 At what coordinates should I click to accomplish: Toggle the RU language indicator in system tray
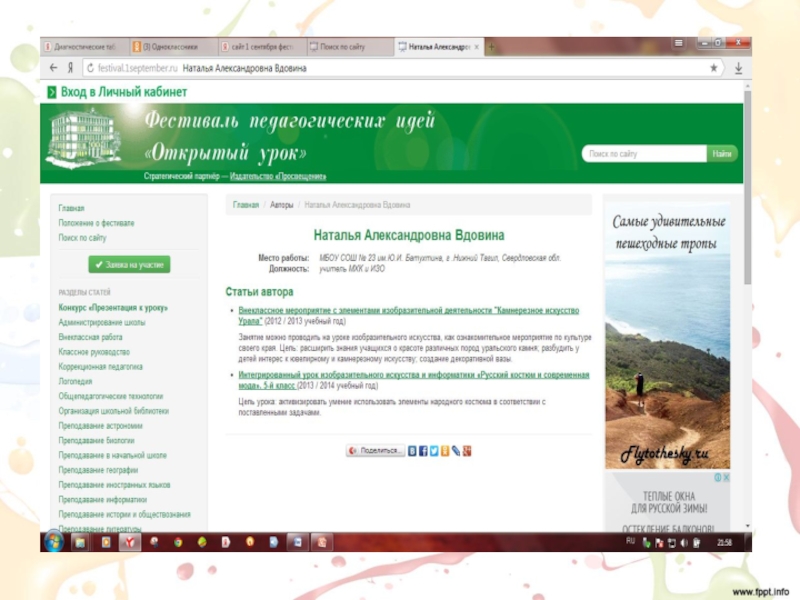tap(630, 540)
